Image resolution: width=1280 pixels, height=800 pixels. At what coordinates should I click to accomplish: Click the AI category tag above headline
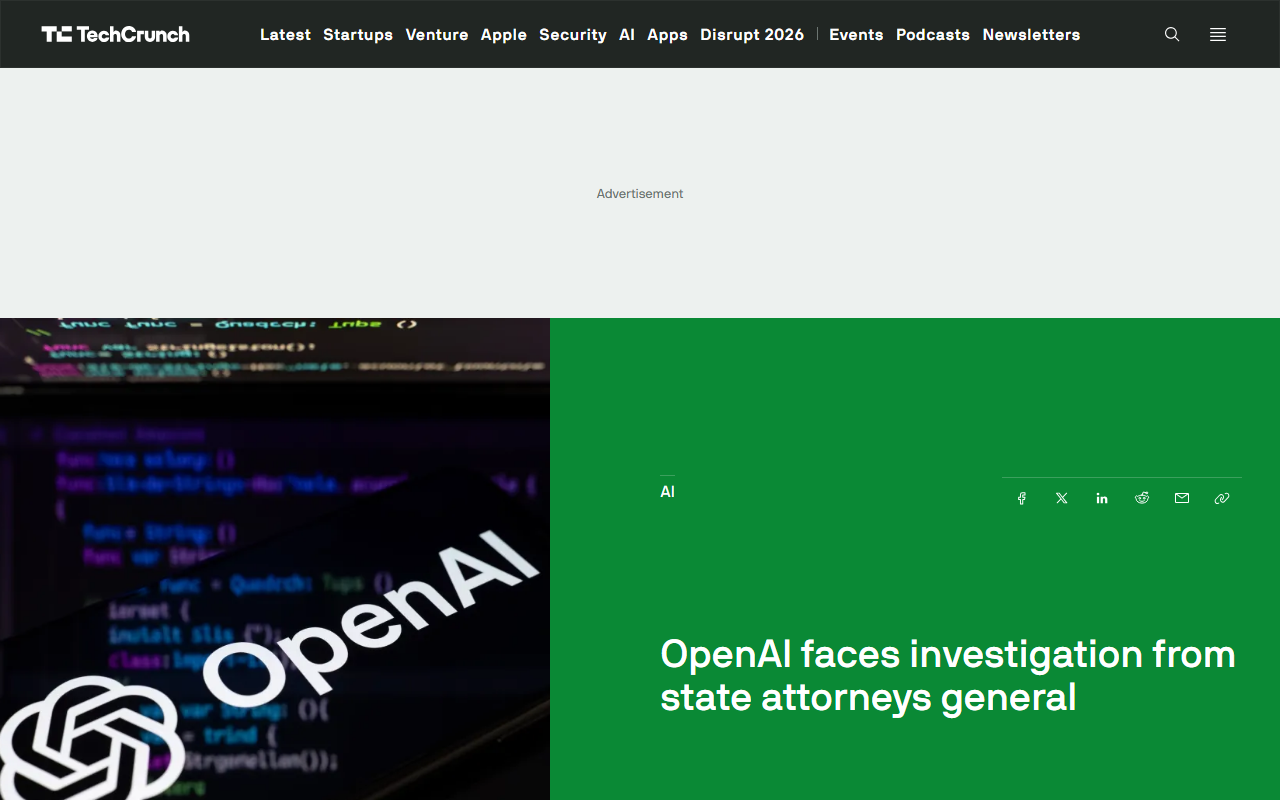coord(667,492)
